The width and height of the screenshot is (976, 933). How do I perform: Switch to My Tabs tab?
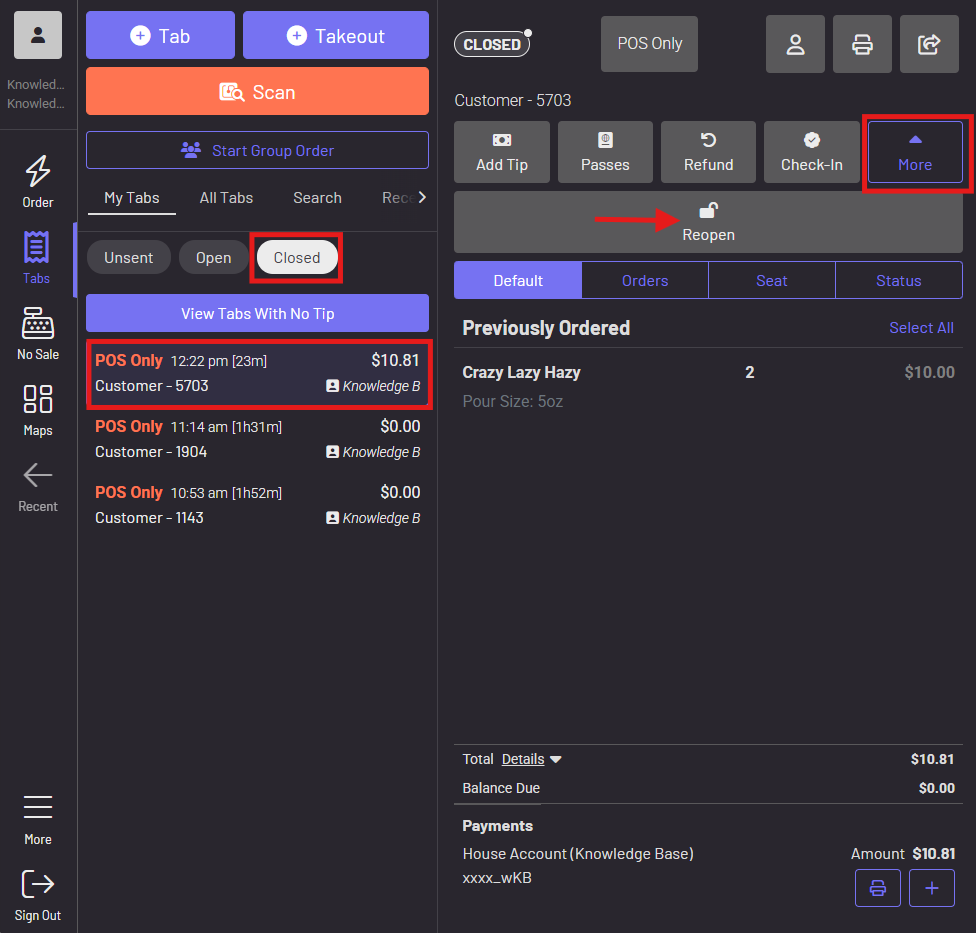[131, 198]
